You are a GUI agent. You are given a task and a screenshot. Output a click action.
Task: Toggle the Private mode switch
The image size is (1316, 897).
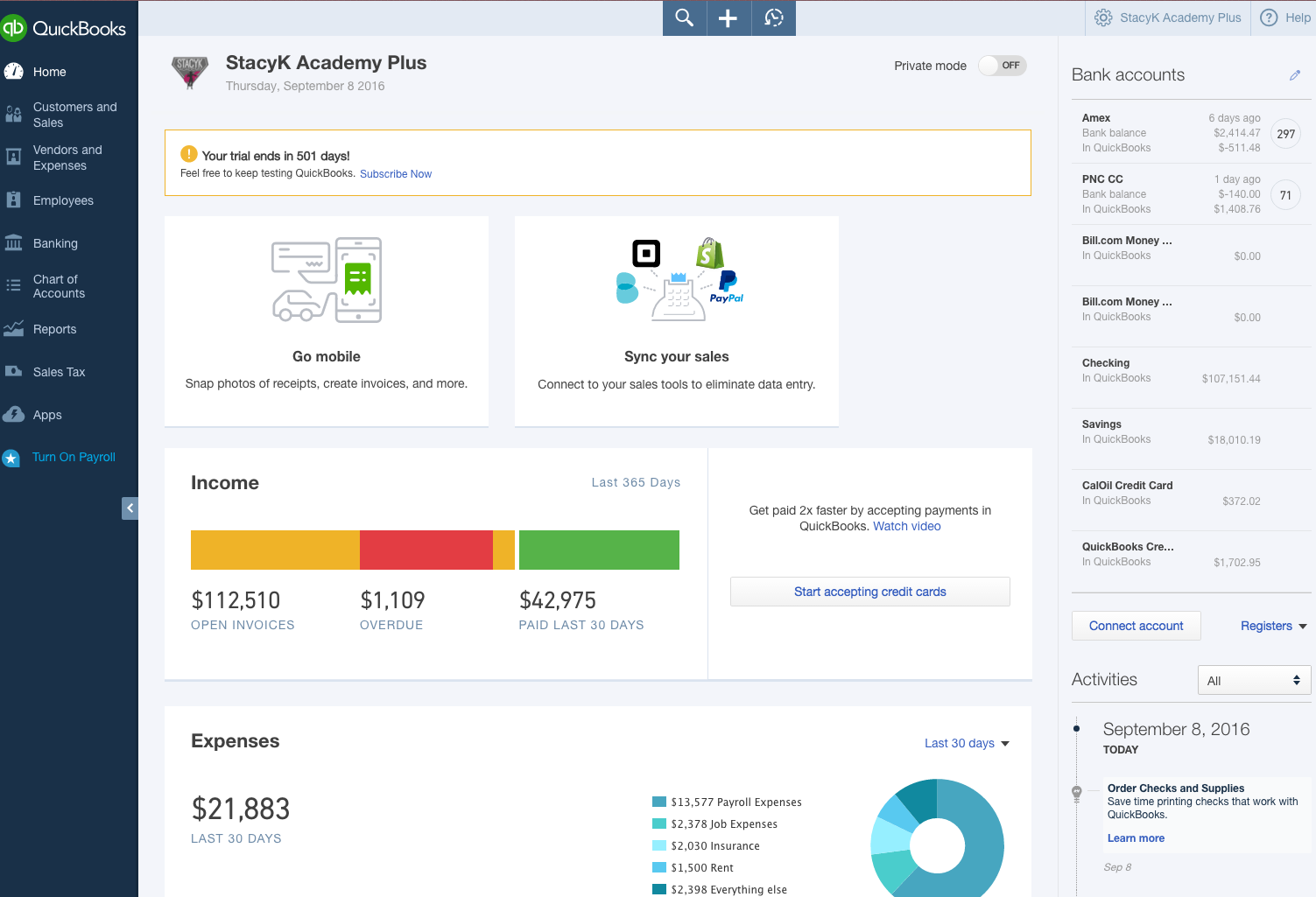pos(1003,66)
